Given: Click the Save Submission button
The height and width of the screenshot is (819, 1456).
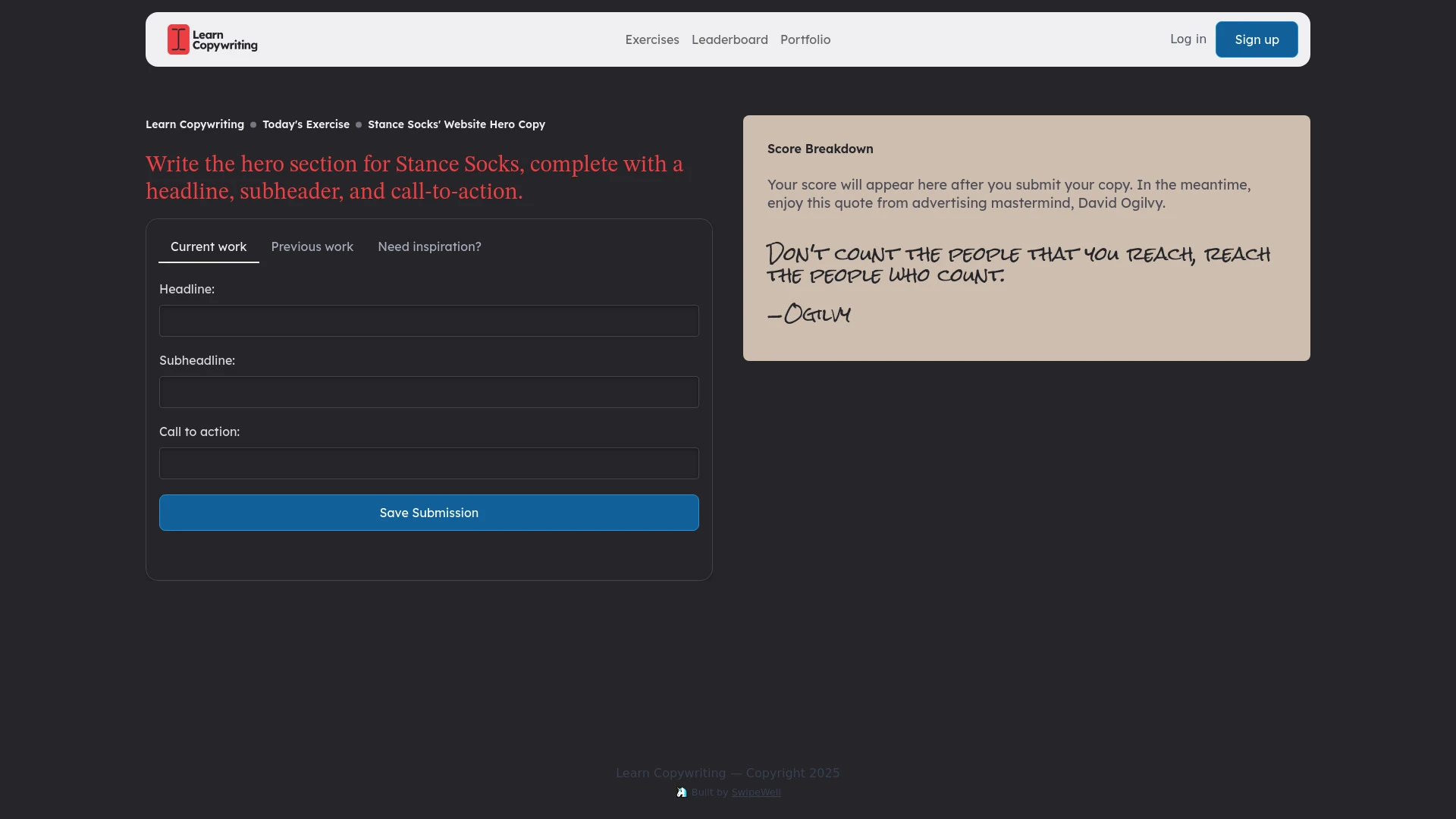Looking at the screenshot, I should pos(428,513).
